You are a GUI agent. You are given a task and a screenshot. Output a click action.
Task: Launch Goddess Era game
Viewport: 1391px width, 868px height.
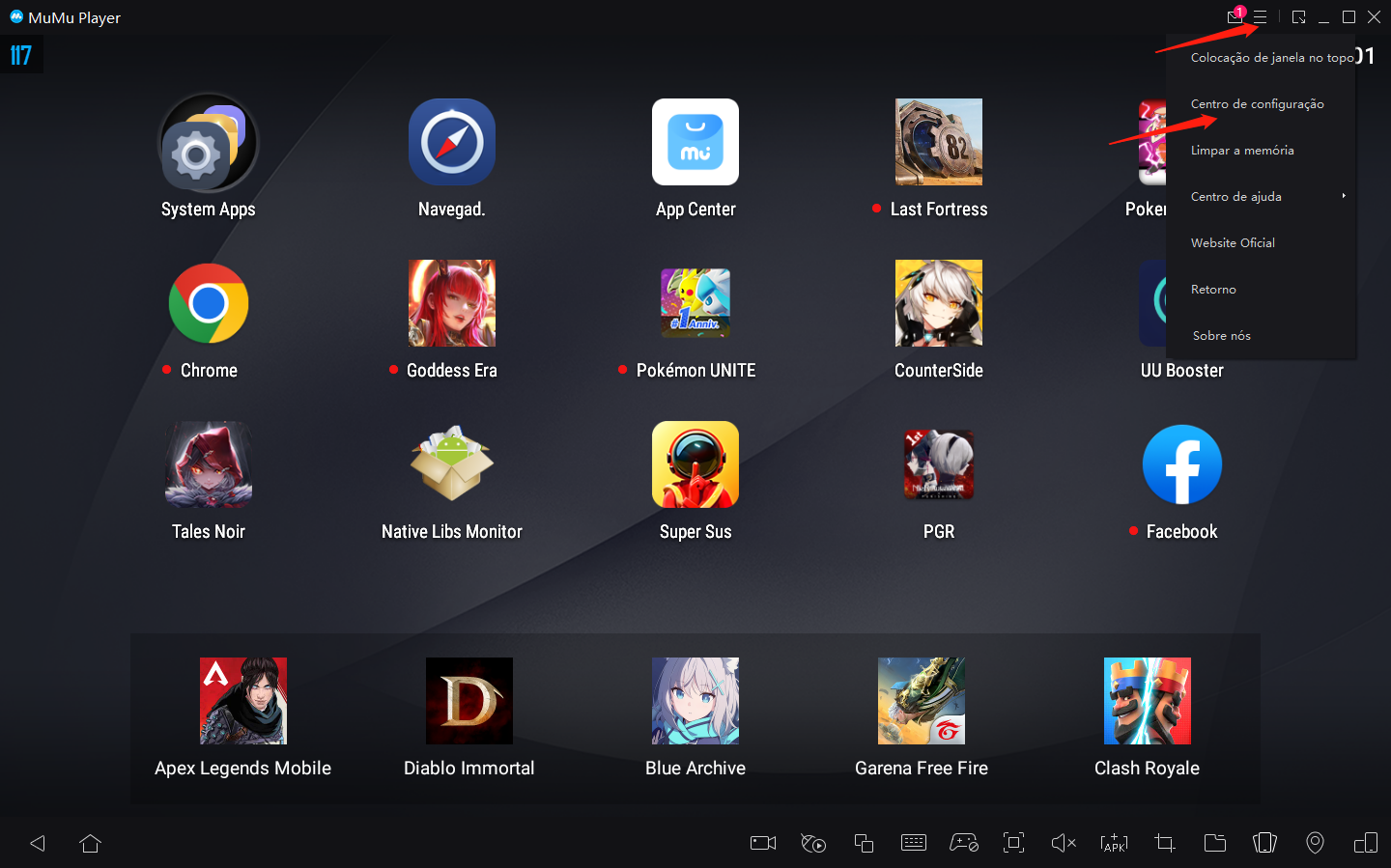pos(452,303)
